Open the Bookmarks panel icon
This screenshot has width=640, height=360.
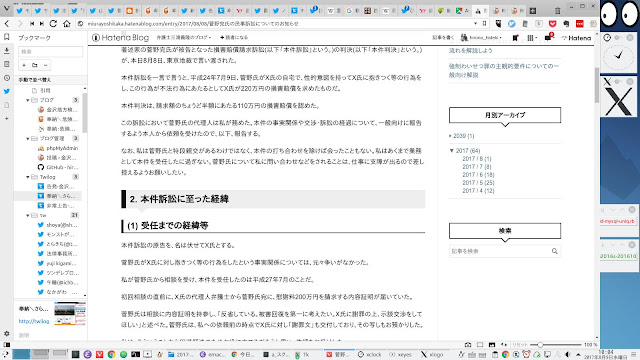pos(7,37)
